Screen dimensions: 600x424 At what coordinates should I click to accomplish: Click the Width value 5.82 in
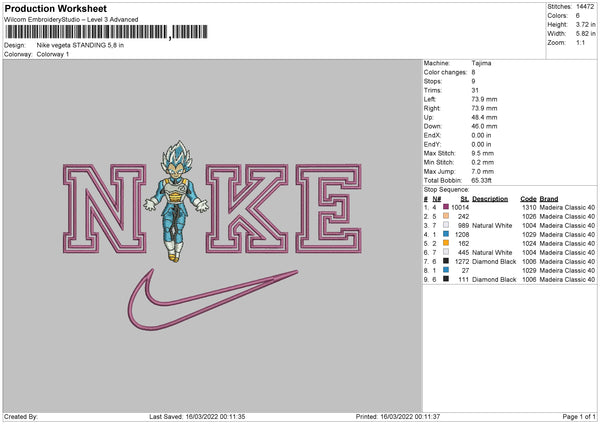click(x=585, y=34)
